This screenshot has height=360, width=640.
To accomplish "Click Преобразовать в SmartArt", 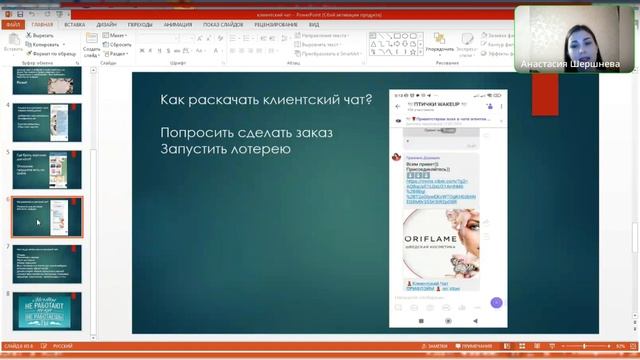I will (x=329, y=53).
